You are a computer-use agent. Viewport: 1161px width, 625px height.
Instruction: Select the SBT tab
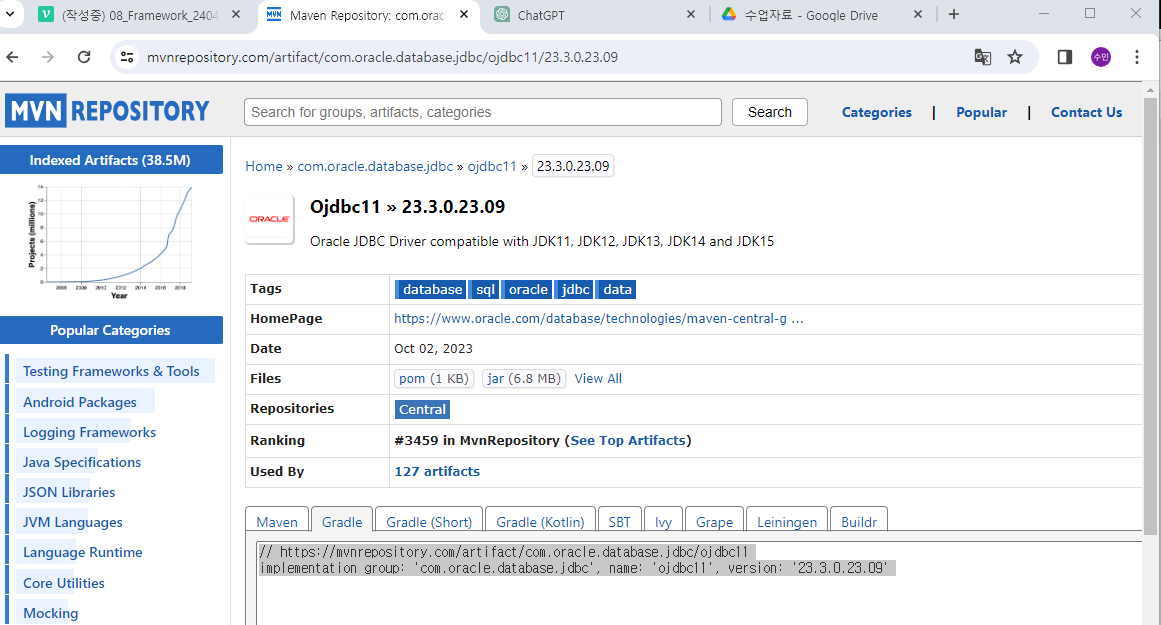point(620,521)
